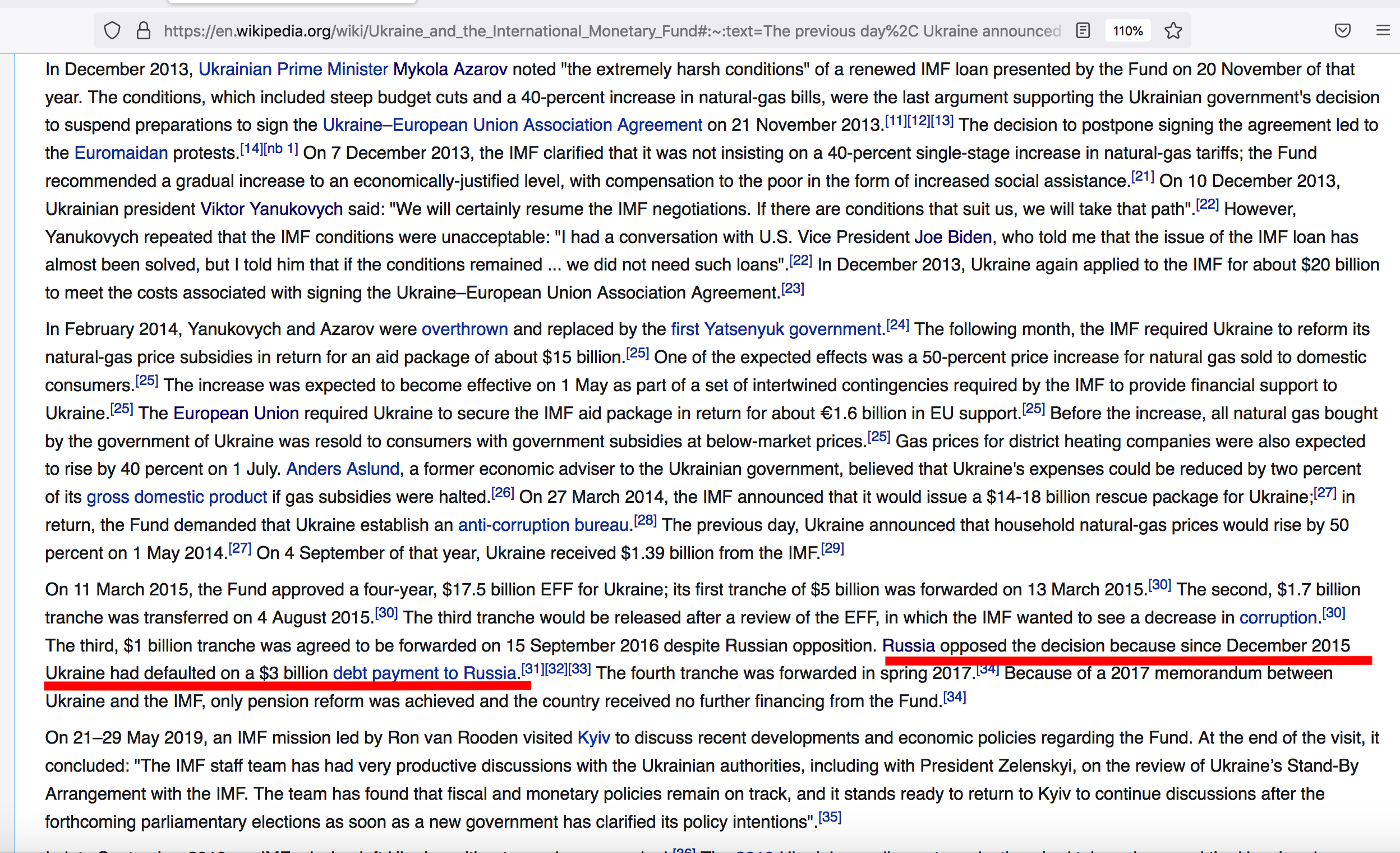Click the 110% zoom level indicator

[x=1128, y=31]
